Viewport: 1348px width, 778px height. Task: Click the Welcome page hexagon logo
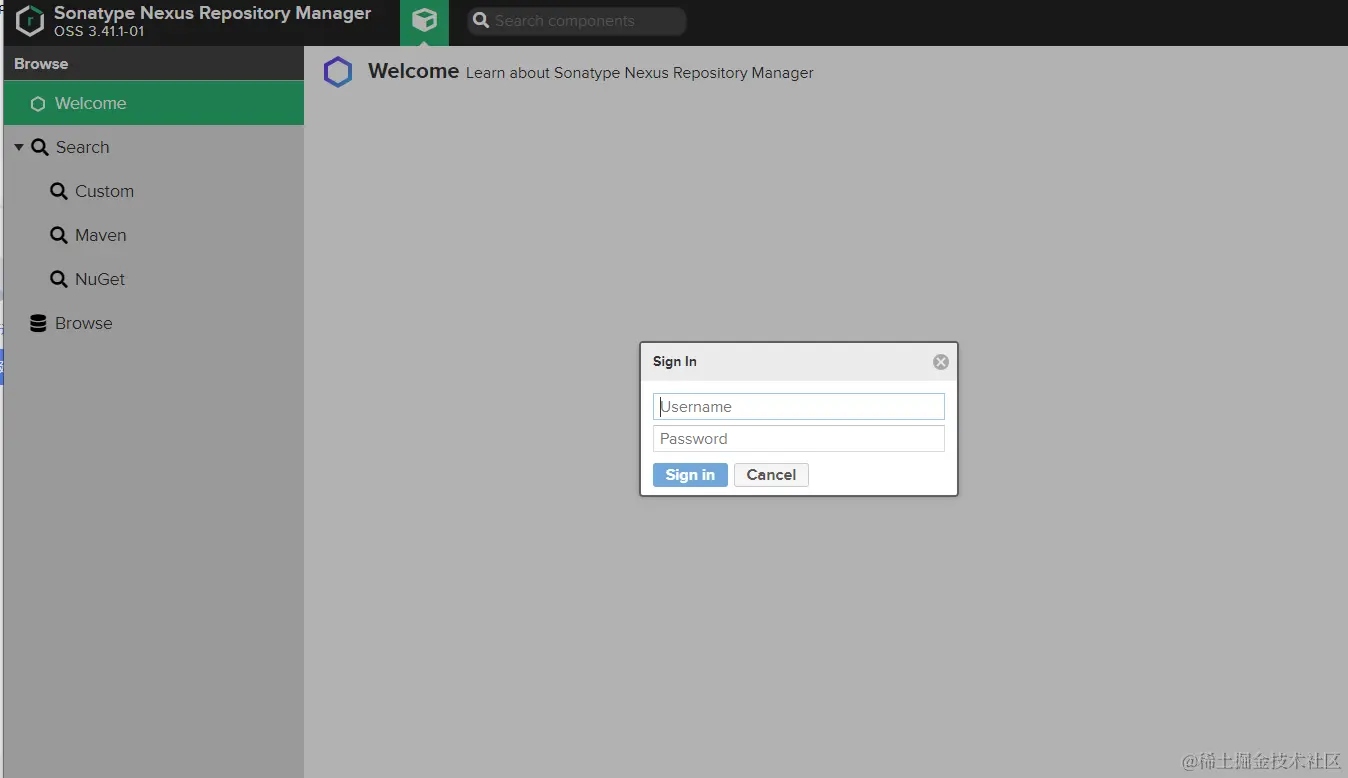[x=338, y=72]
